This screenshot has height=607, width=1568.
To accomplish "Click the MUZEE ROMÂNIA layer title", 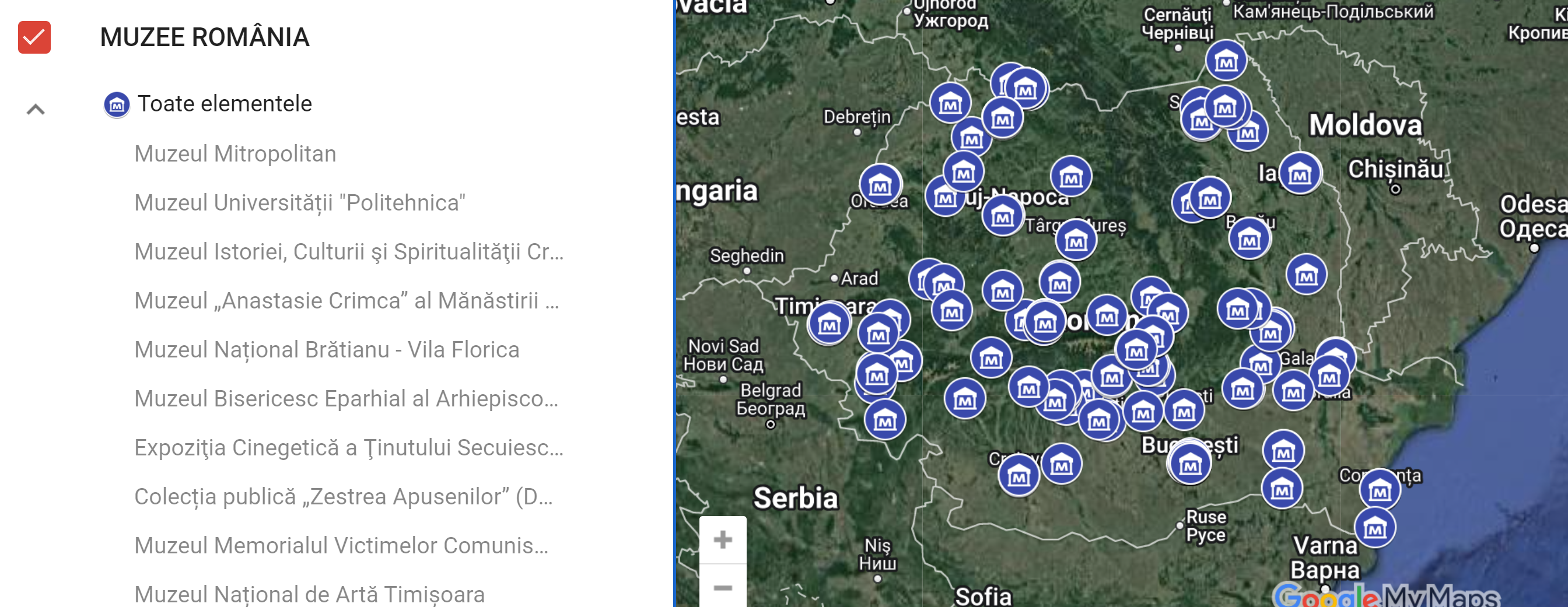I will [x=205, y=37].
